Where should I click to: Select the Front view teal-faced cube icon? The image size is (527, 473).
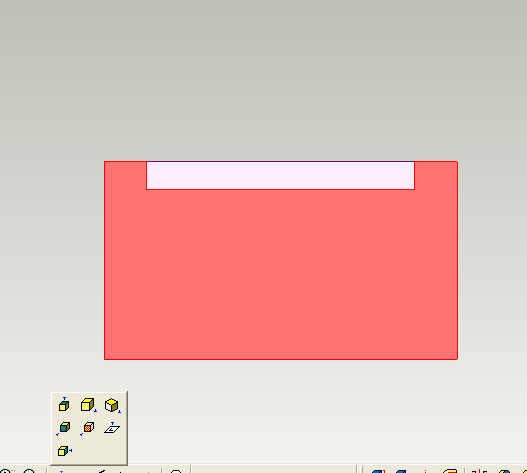tap(64, 428)
